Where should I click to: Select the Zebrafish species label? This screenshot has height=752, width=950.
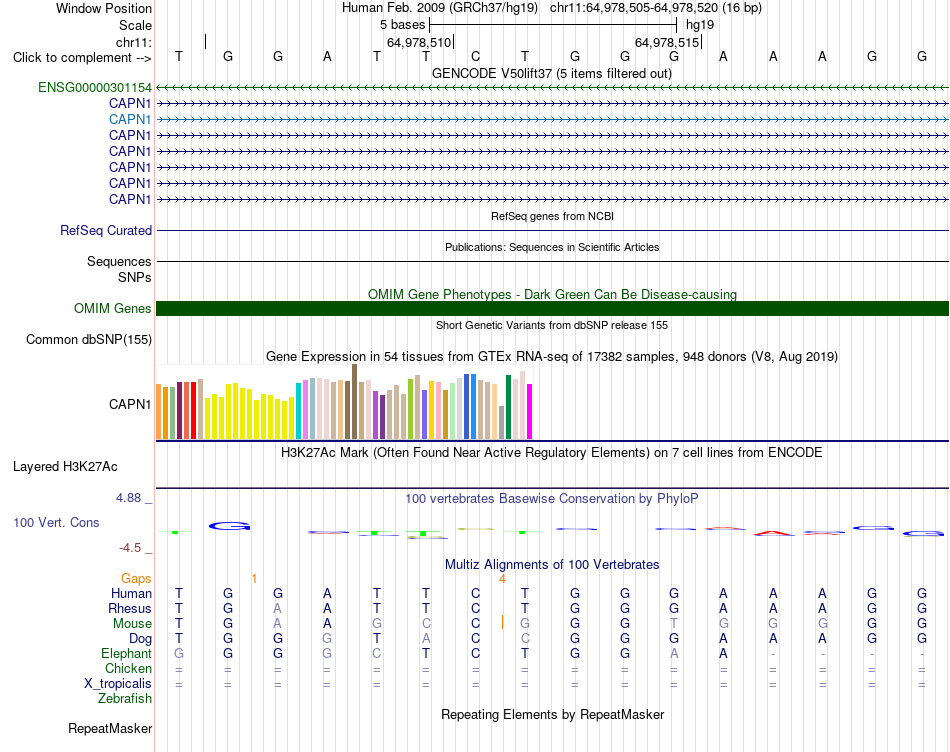125,699
